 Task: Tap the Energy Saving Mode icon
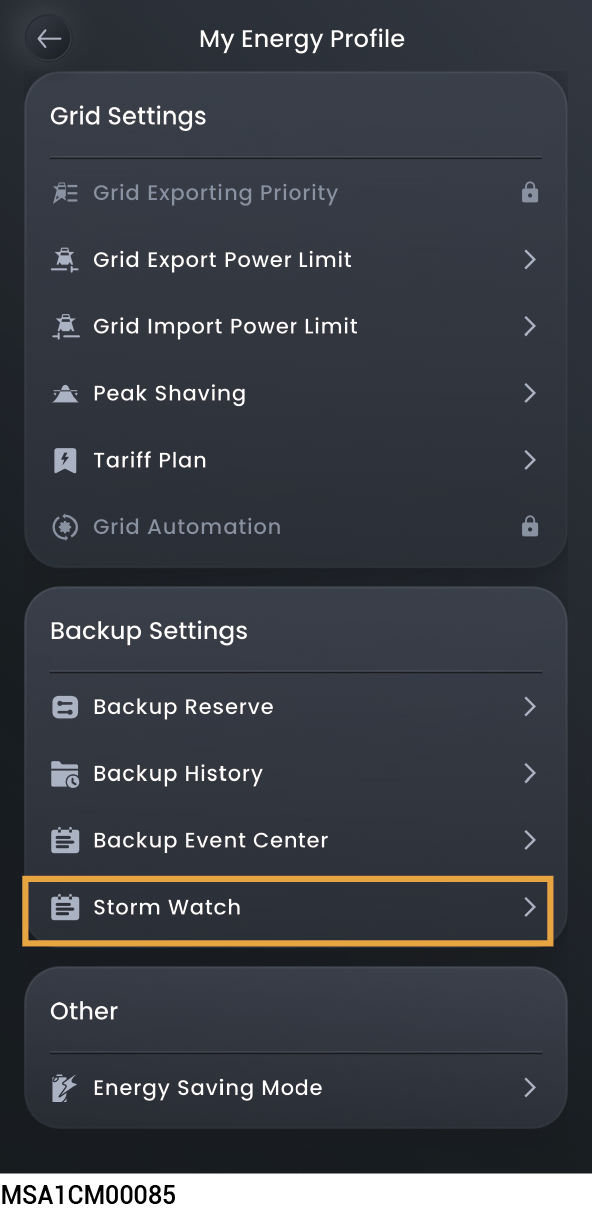(65, 1088)
